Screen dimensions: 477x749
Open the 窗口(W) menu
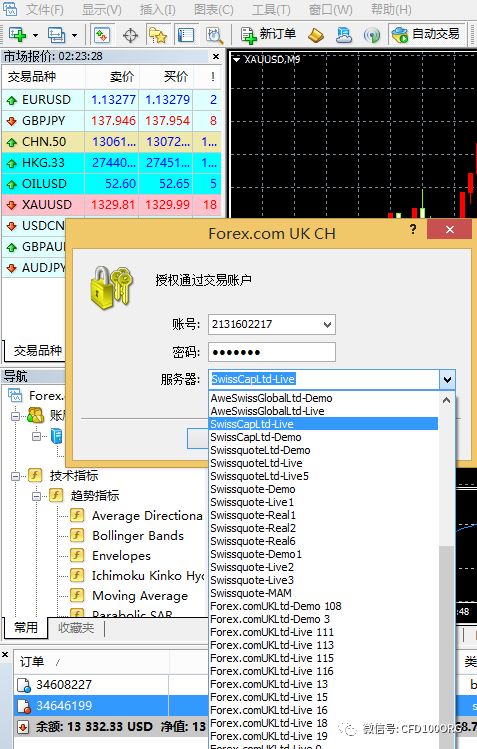[330, 9]
